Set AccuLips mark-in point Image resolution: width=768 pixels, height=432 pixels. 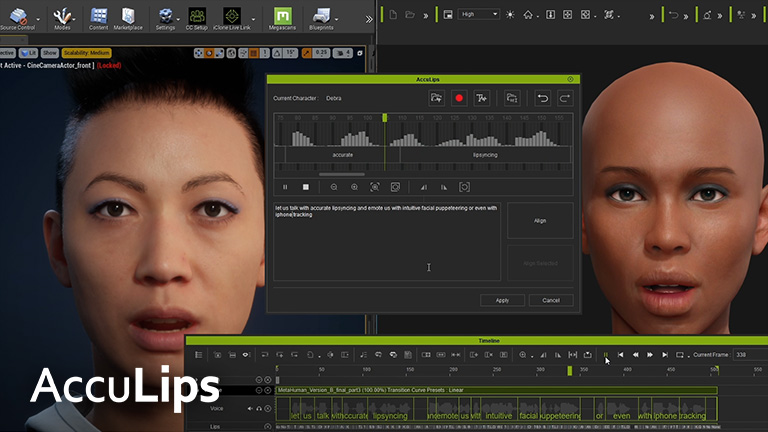[x=424, y=187]
